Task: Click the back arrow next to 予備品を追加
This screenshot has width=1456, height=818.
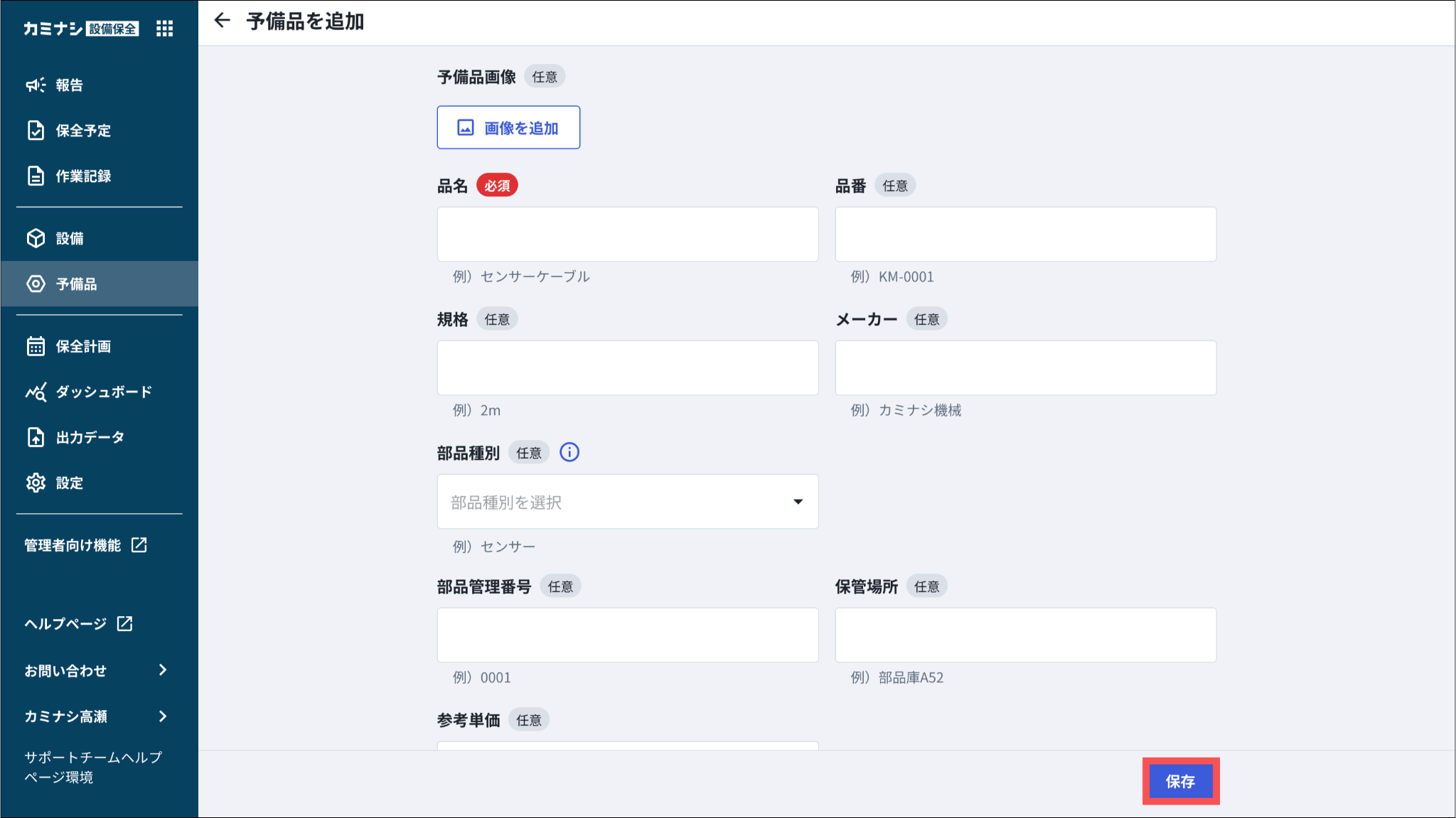Action: point(222,21)
